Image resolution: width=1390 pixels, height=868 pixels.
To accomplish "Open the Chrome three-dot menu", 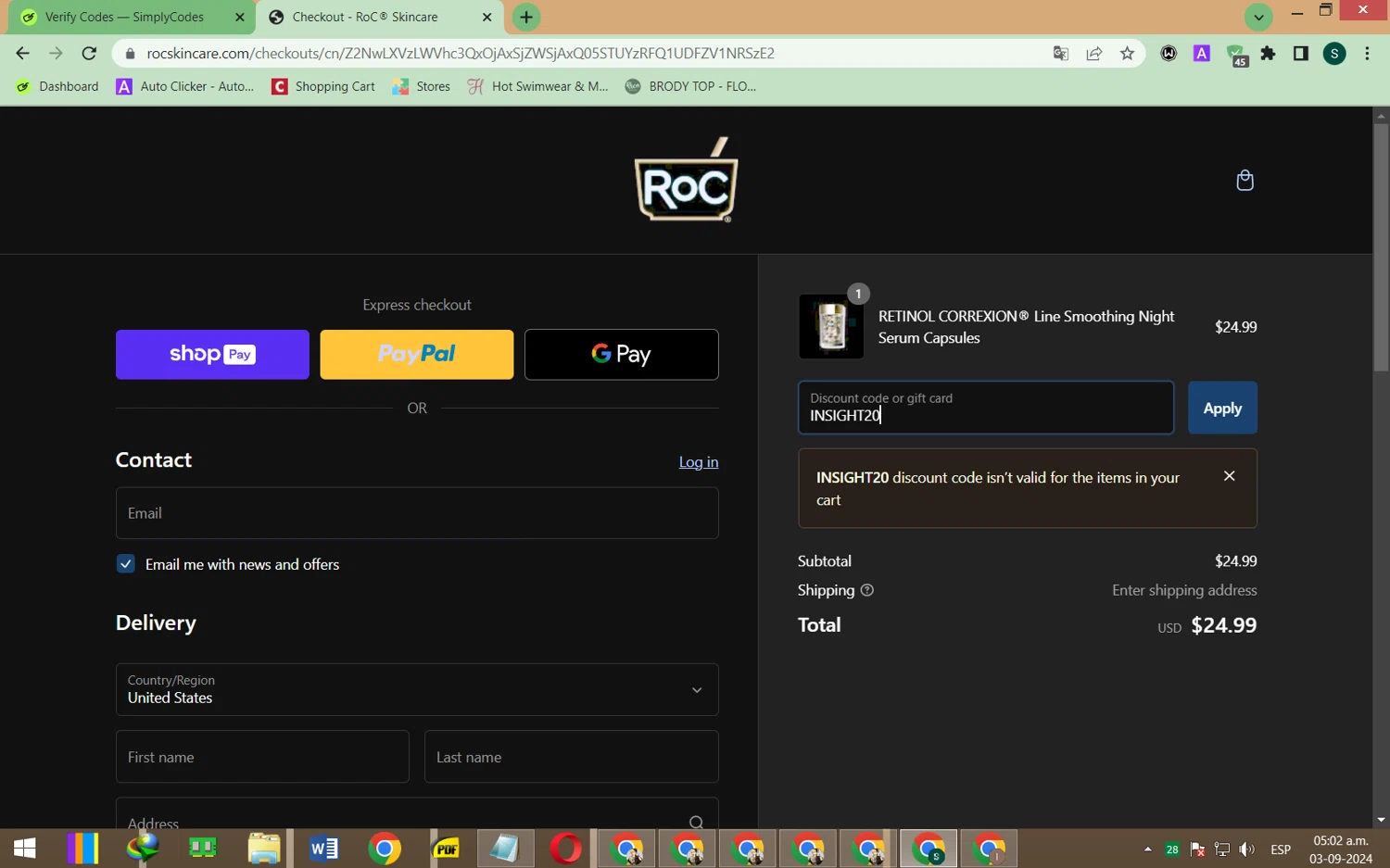I will click(1367, 54).
